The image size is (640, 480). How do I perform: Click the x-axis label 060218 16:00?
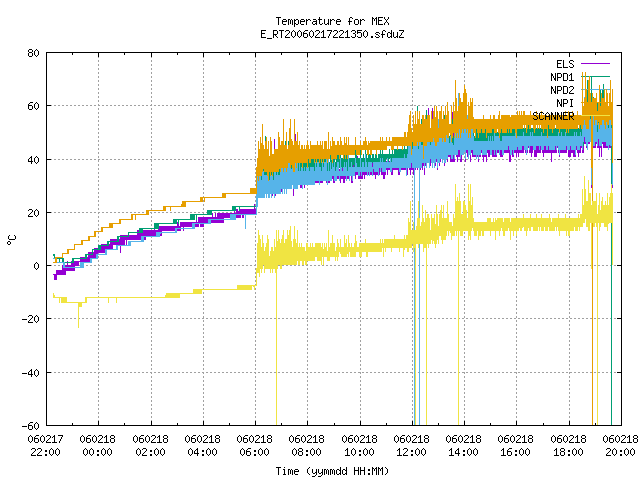pos(516,446)
